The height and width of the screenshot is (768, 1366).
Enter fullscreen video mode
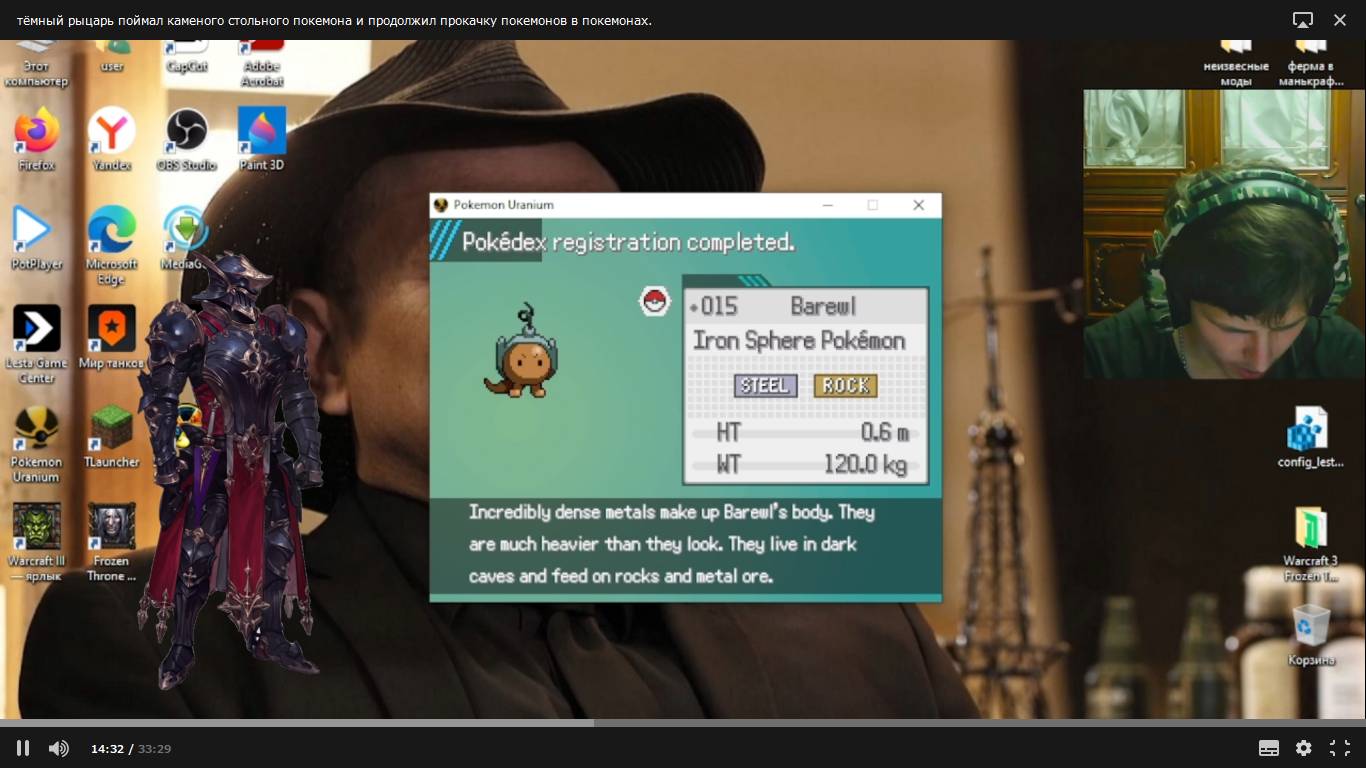[1340, 748]
